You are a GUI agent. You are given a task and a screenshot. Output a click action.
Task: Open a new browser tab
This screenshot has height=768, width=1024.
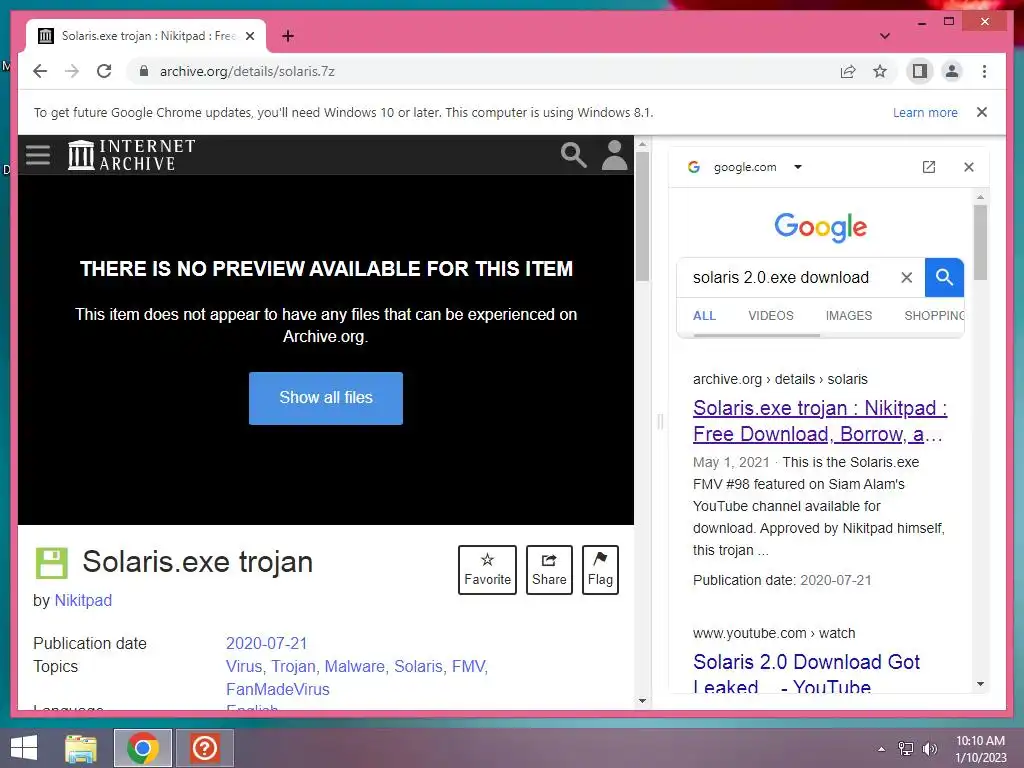point(288,36)
